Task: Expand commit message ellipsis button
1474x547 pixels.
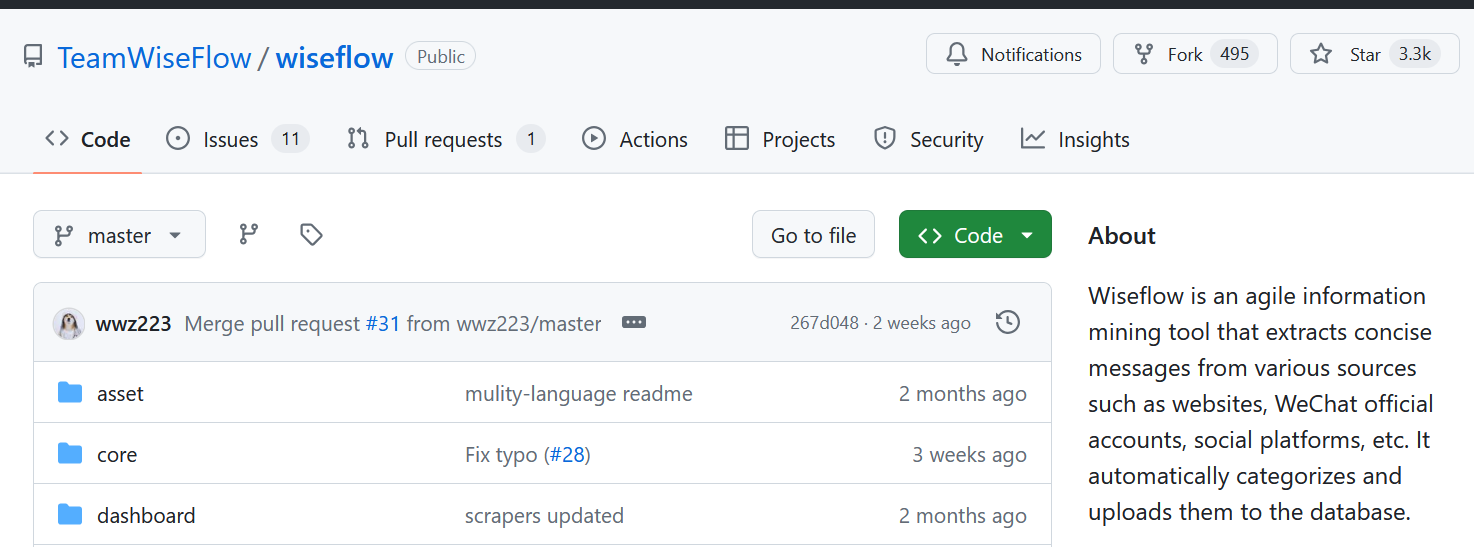Action: [634, 322]
